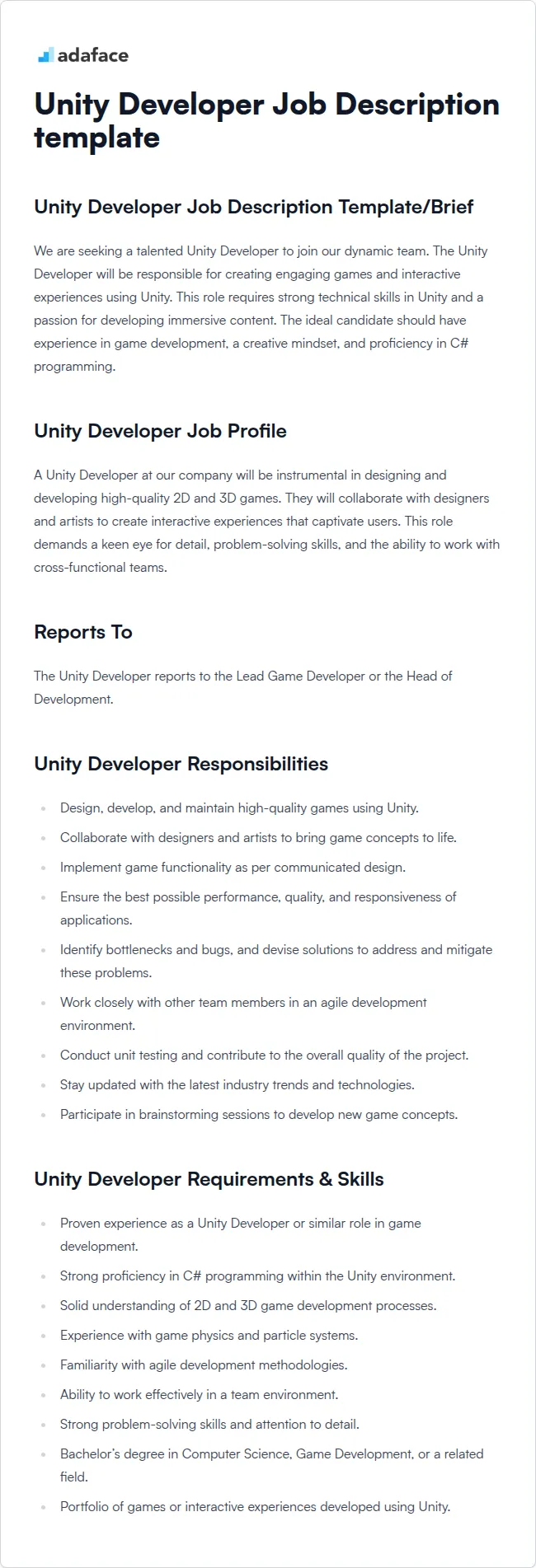
Task: Click bullet 'Familiarity with agile development methodologies'
Action: coord(204,1365)
